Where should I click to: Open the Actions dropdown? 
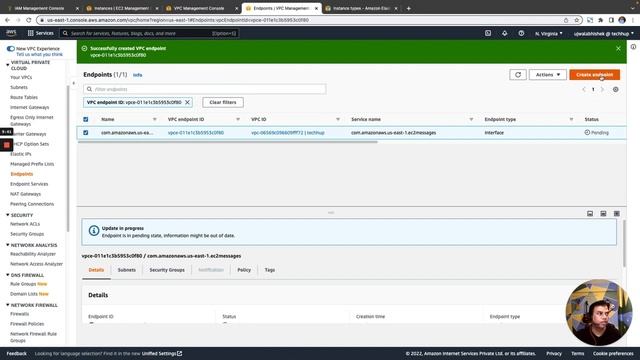click(x=548, y=75)
